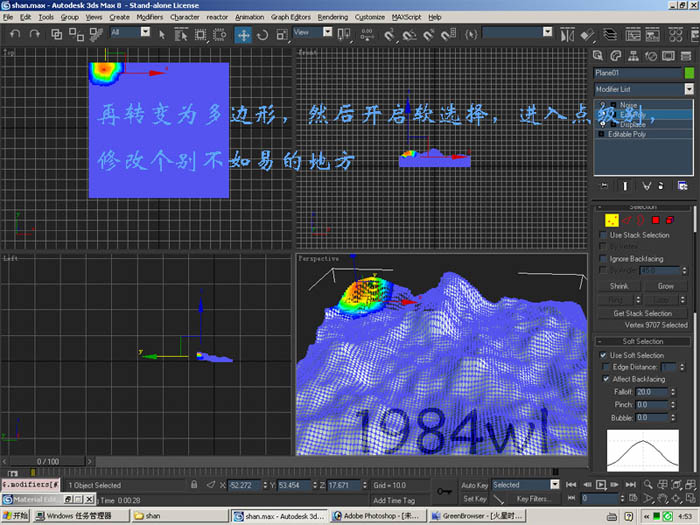
Task: Click the Grow selection button
Action: point(666,286)
